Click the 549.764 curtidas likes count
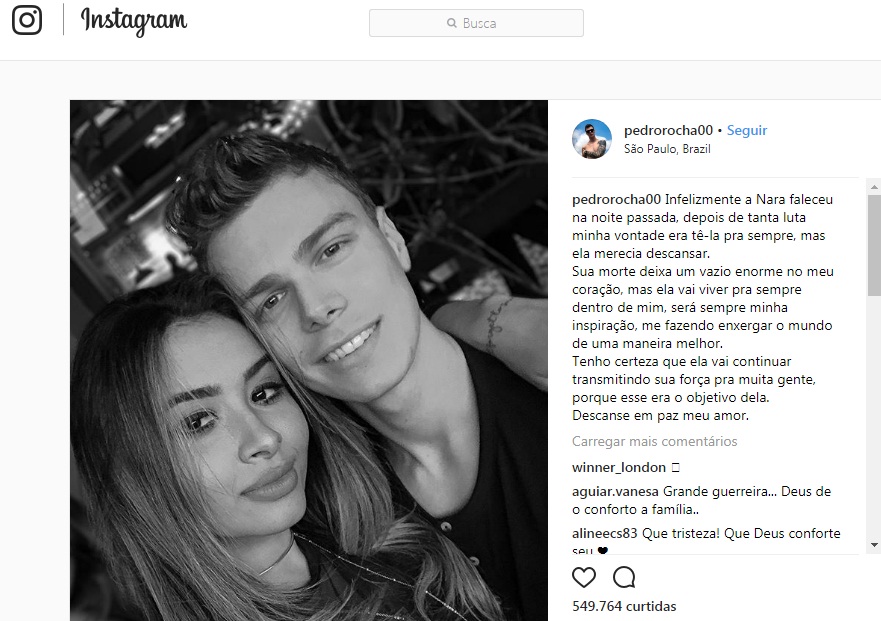The height and width of the screenshot is (621, 881). pos(624,606)
